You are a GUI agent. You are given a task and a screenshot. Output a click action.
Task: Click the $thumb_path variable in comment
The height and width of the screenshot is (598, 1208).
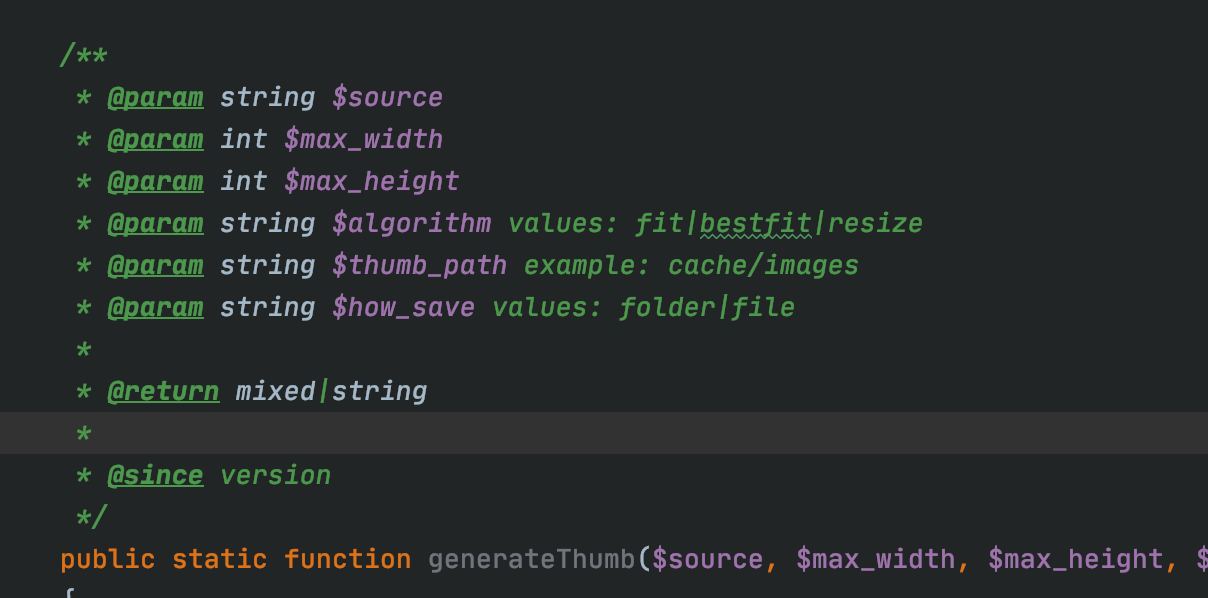[x=419, y=266]
